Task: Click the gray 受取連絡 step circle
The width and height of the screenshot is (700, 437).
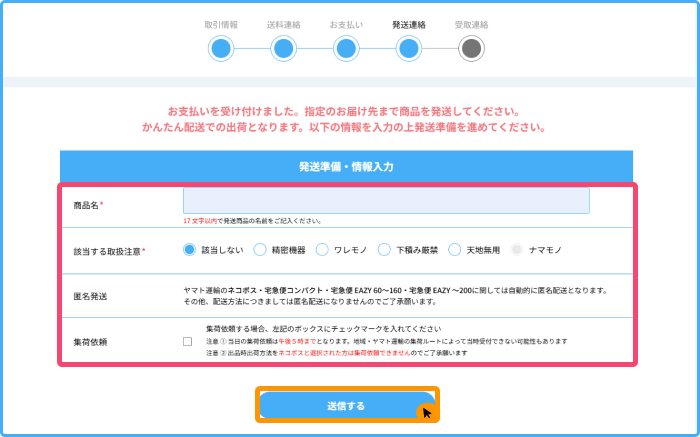Action: coord(472,48)
